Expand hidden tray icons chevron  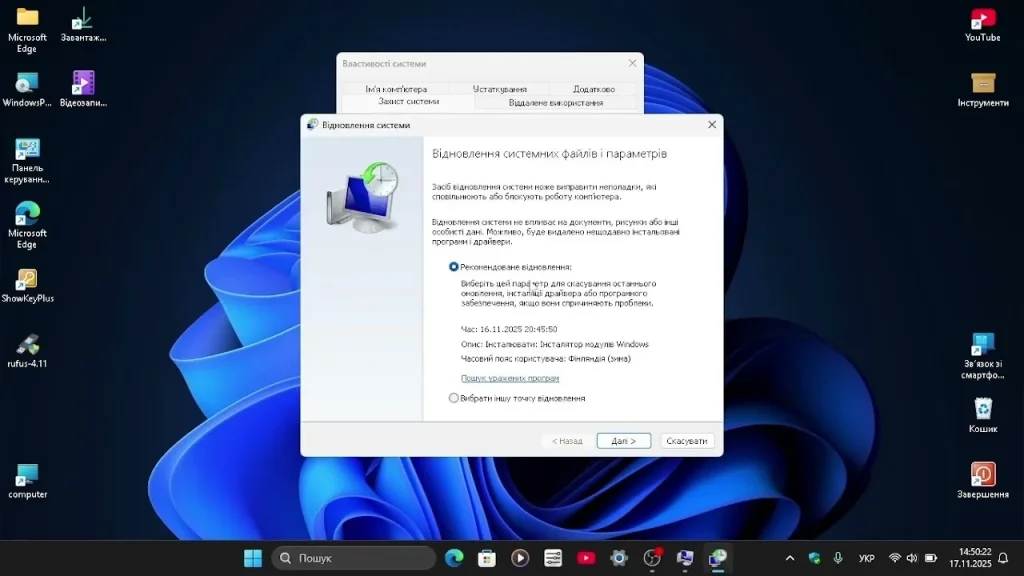790,558
